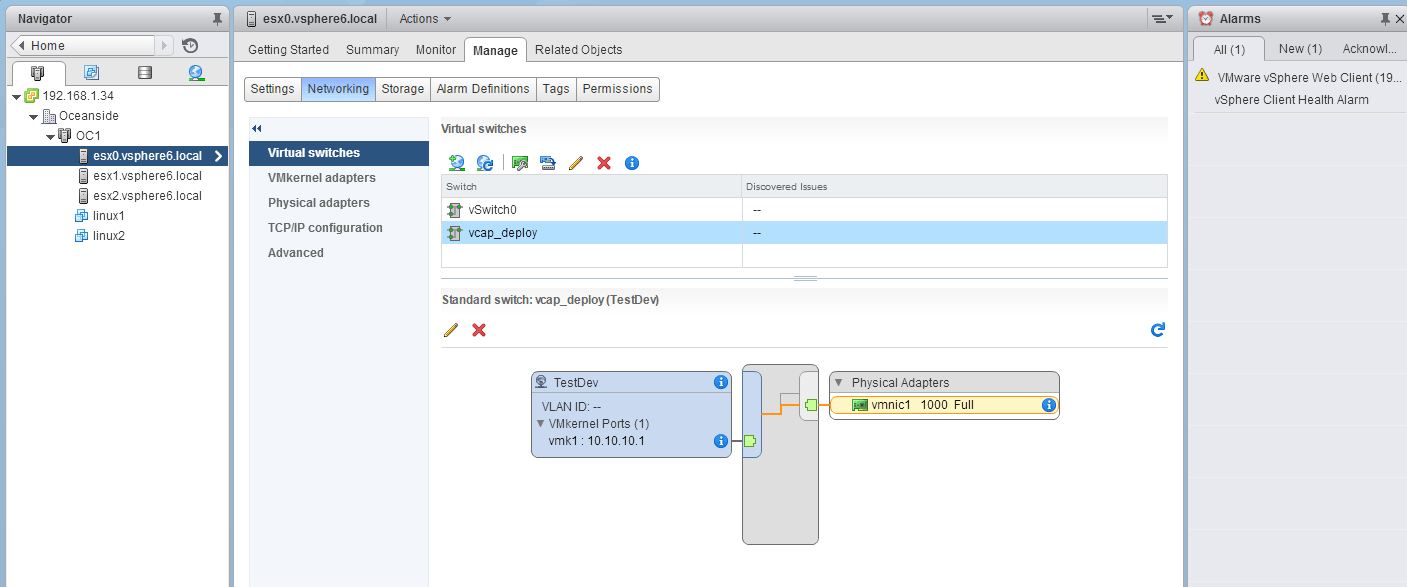Collapse the 192.168.1.34 vCenter tree node
Screen dimensions: 1407x587
(x=17, y=96)
